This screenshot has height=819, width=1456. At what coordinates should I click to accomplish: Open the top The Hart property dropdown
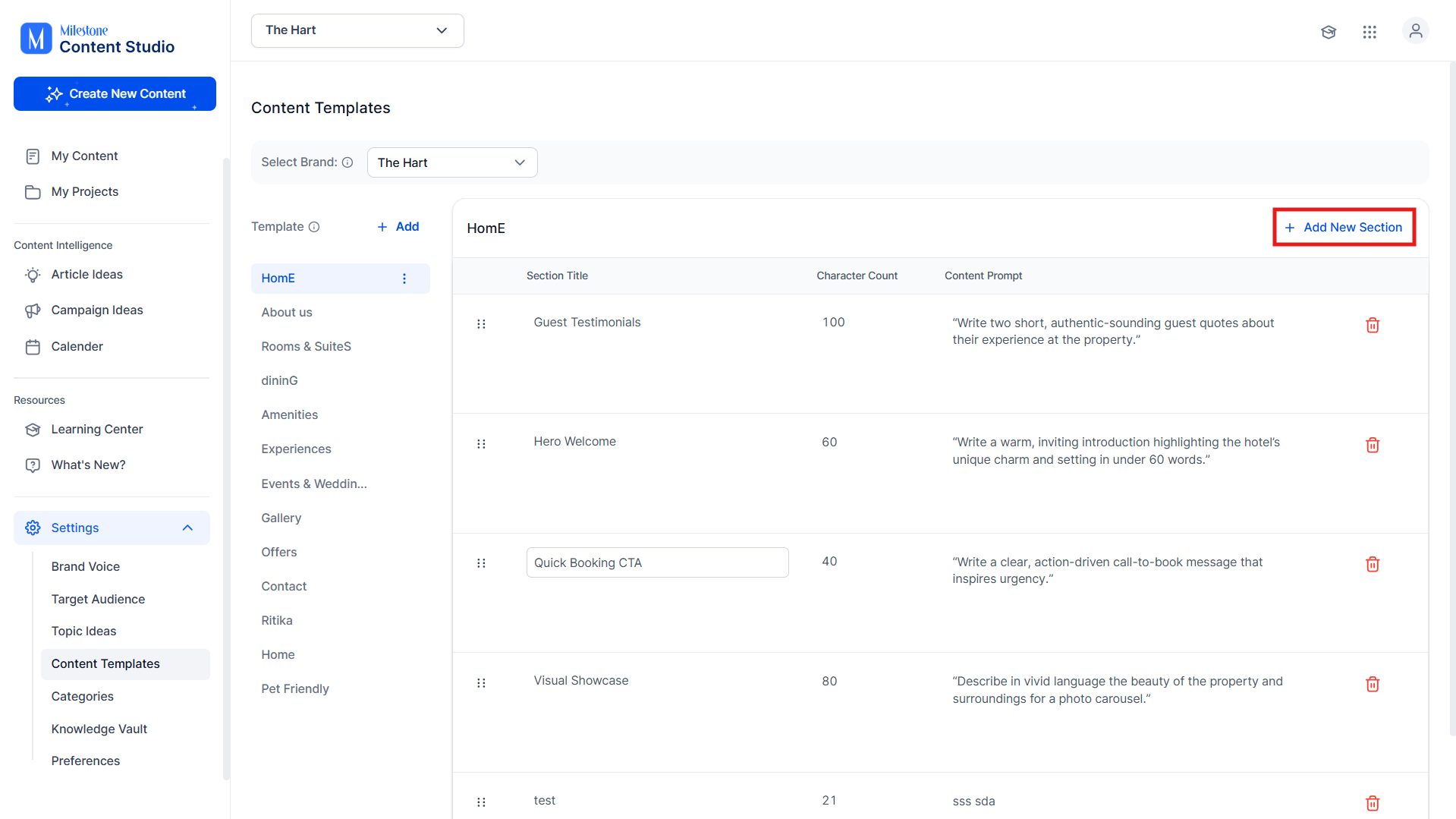357,30
